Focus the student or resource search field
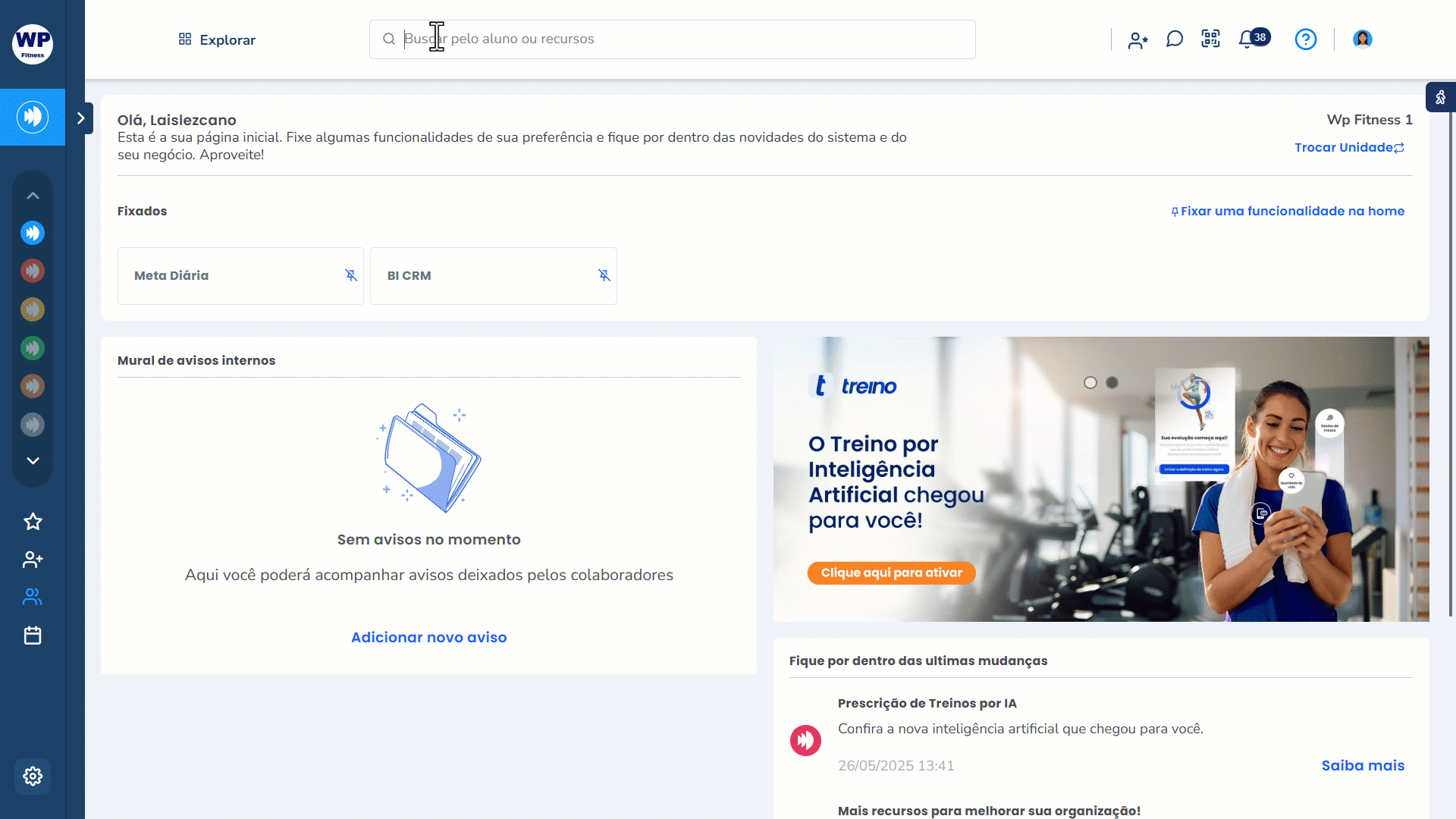The height and width of the screenshot is (819, 1456). tap(682, 39)
